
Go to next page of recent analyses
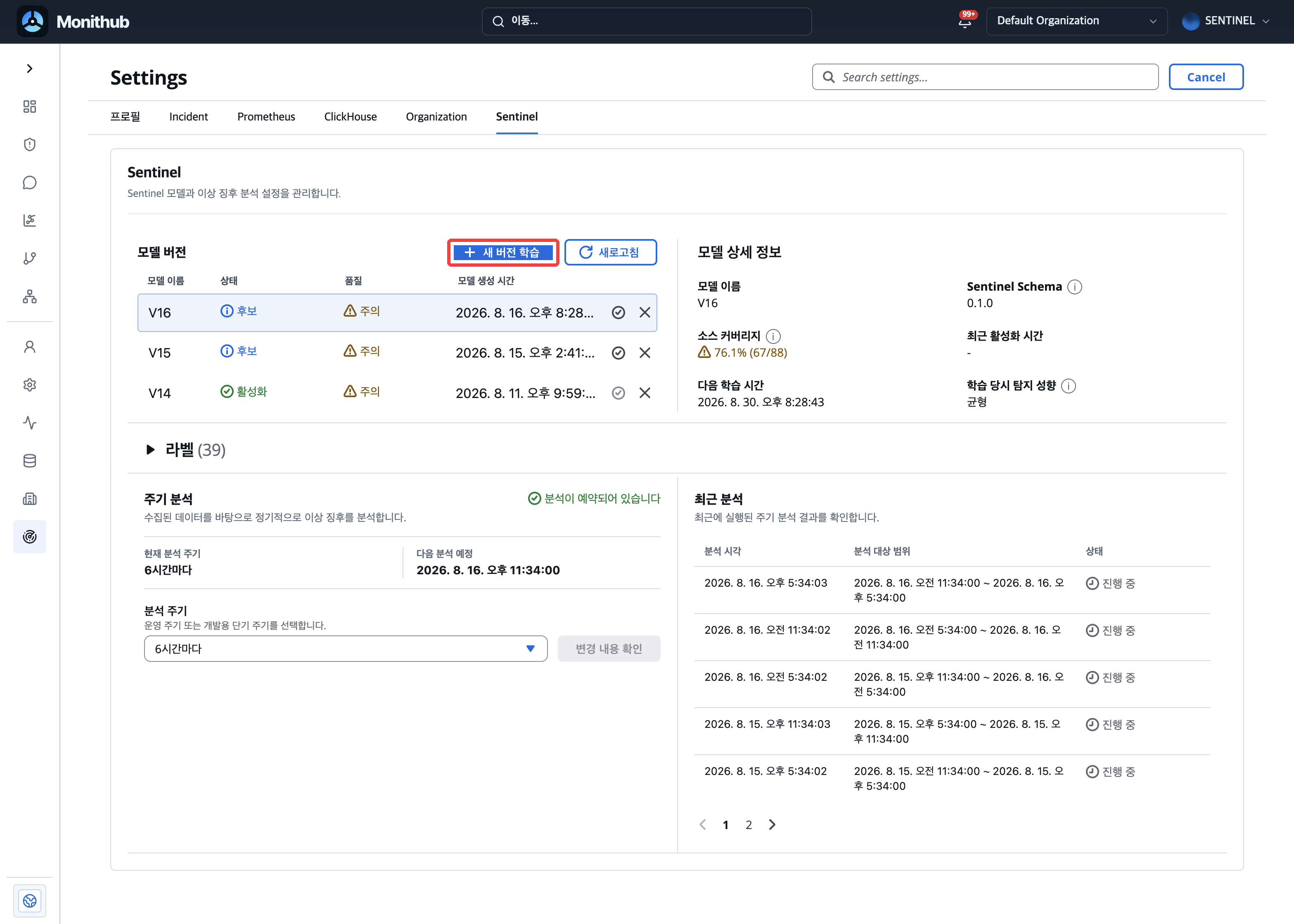point(772,824)
